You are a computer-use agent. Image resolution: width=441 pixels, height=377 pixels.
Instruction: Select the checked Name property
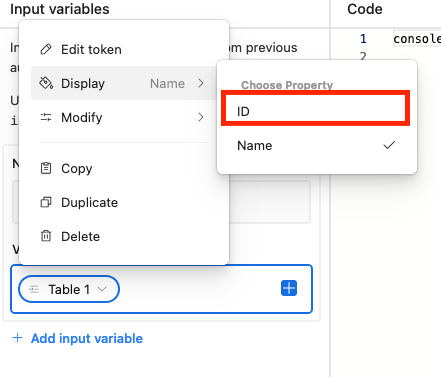(x=317, y=146)
